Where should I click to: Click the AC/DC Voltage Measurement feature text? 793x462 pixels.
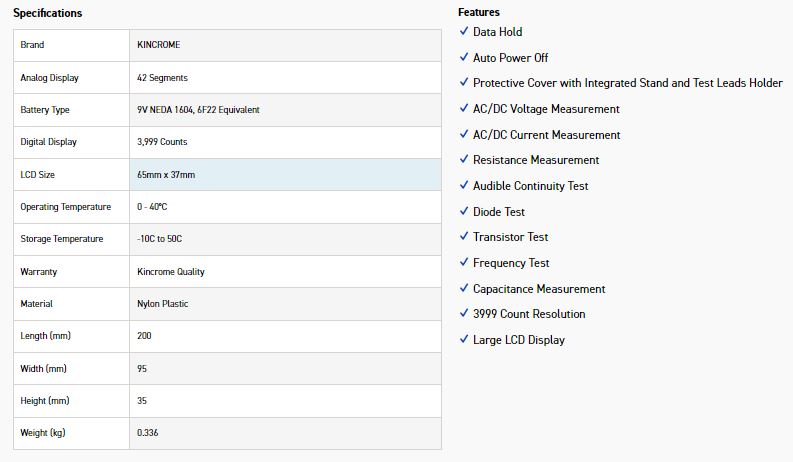point(546,109)
